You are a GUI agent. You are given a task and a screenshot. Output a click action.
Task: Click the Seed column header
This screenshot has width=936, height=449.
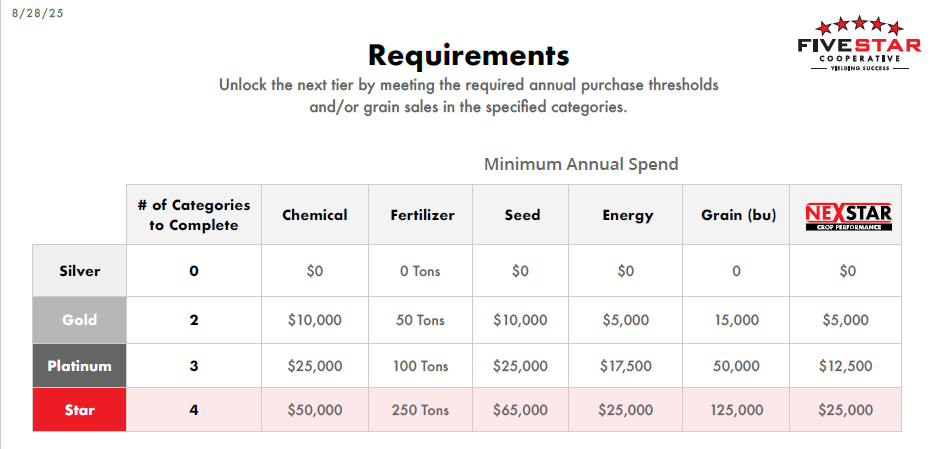(x=522, y=214)
